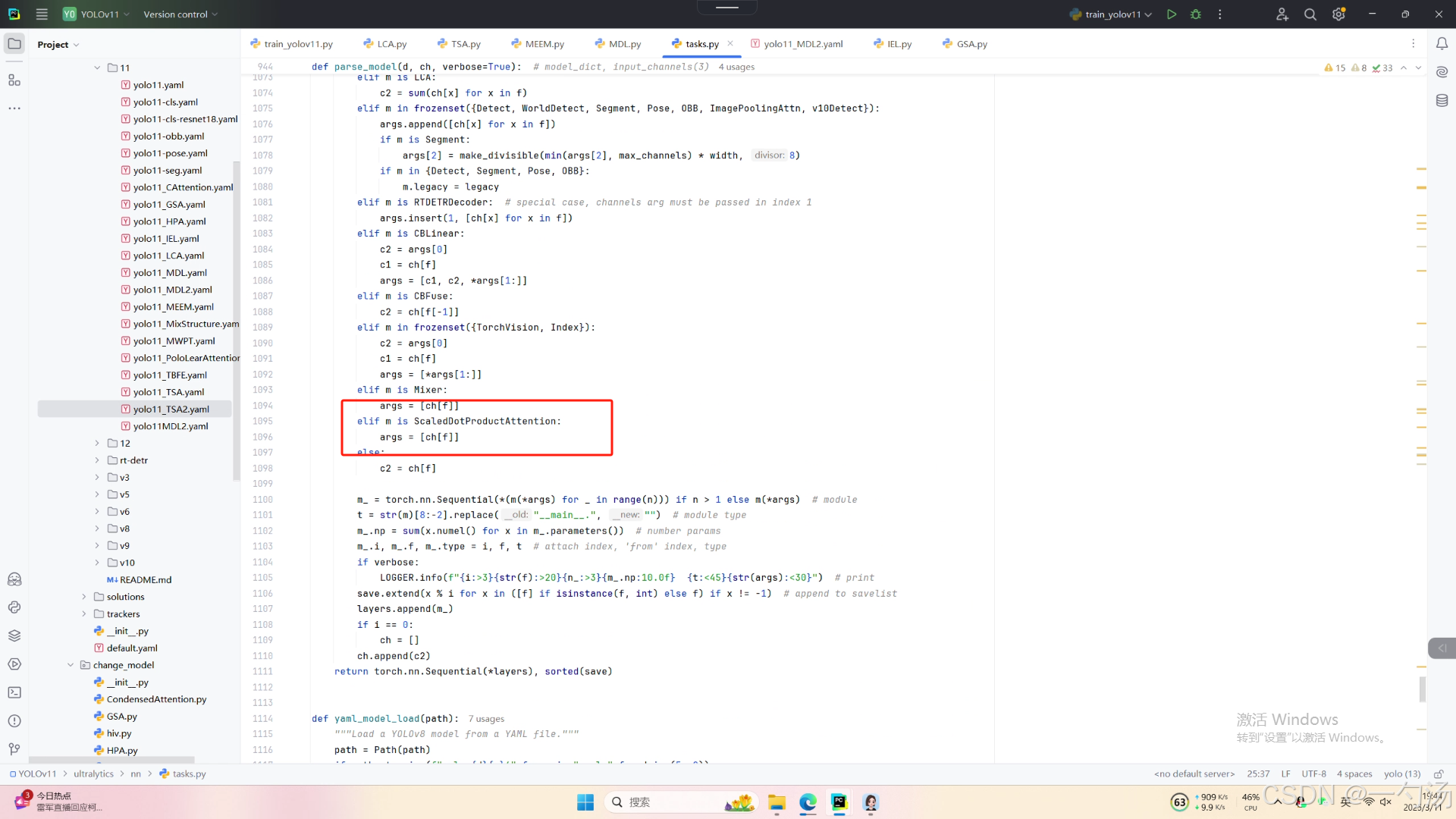Select the yolo (13) interpreter in status bar
The image size is (1456, 819).
click(x=1402, y=773)
